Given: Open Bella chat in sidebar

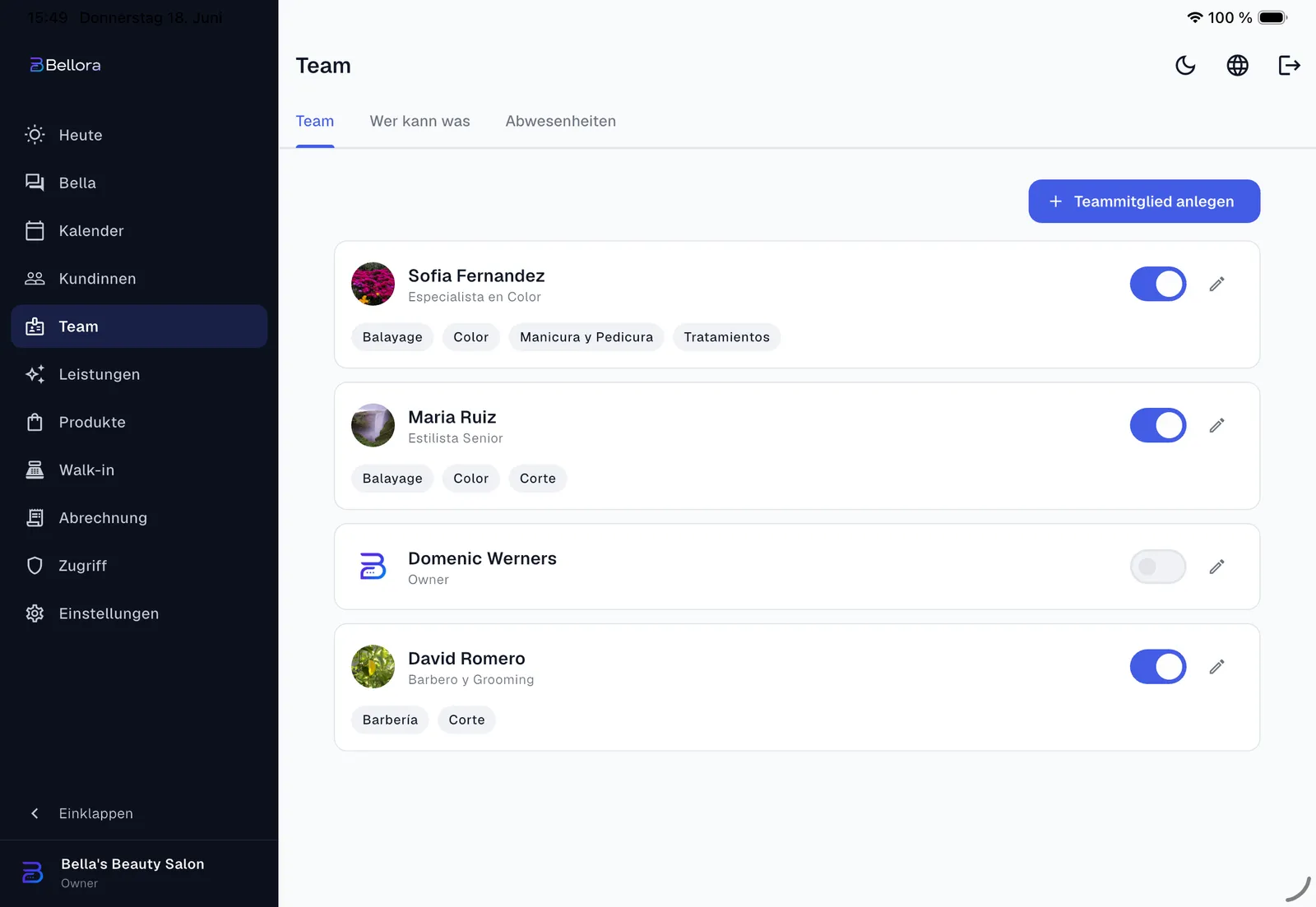Looking at the screenshot, I should click(x=139, y=183).
